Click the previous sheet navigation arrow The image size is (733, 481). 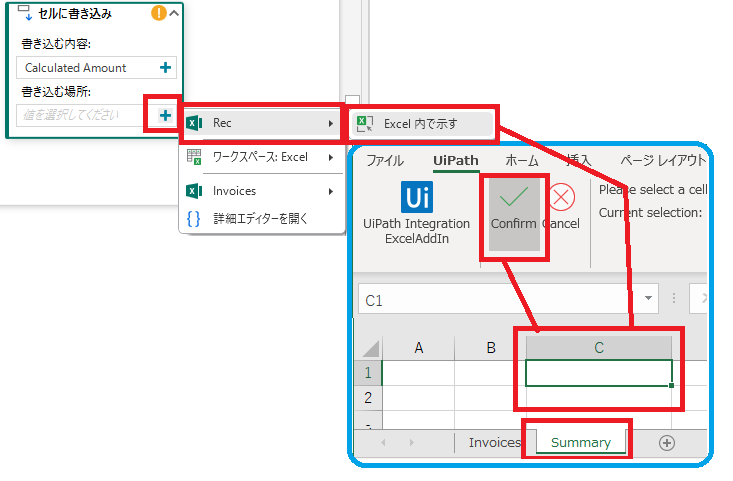(383, 443)
